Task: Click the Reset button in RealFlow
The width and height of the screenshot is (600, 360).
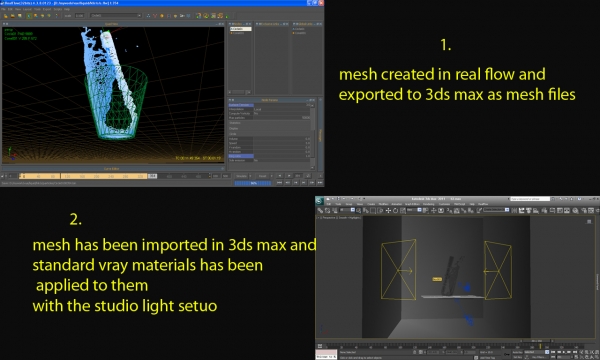Action: pyautogui.click(x=263, y=176)
